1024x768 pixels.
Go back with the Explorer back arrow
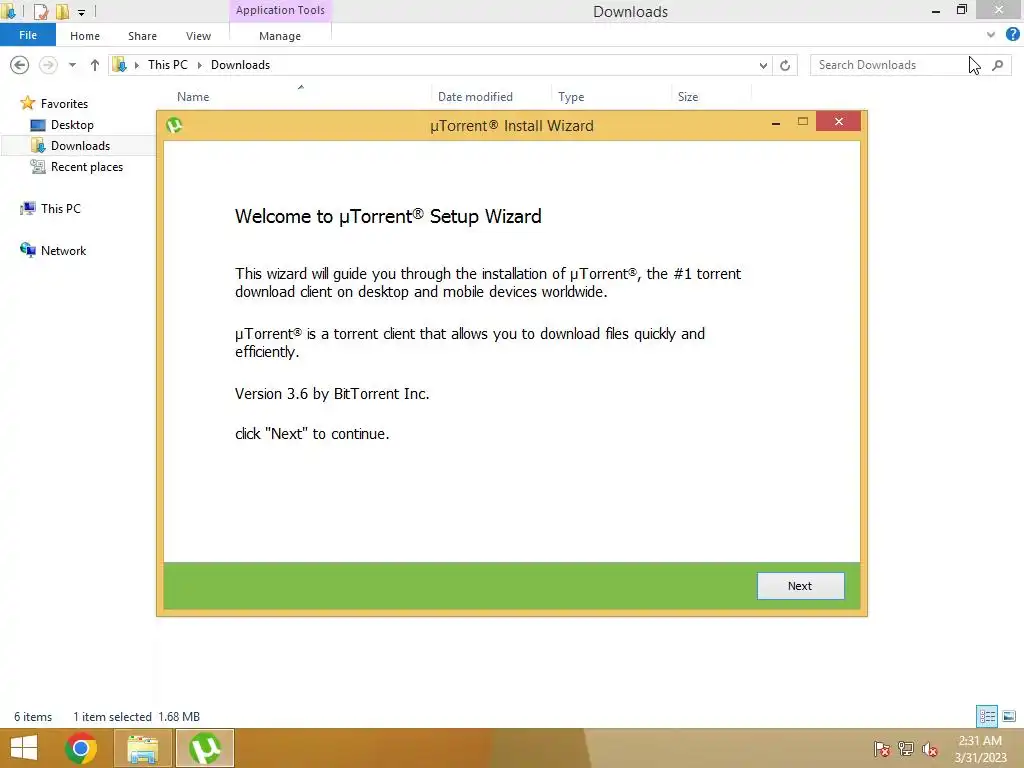[20, 65]
